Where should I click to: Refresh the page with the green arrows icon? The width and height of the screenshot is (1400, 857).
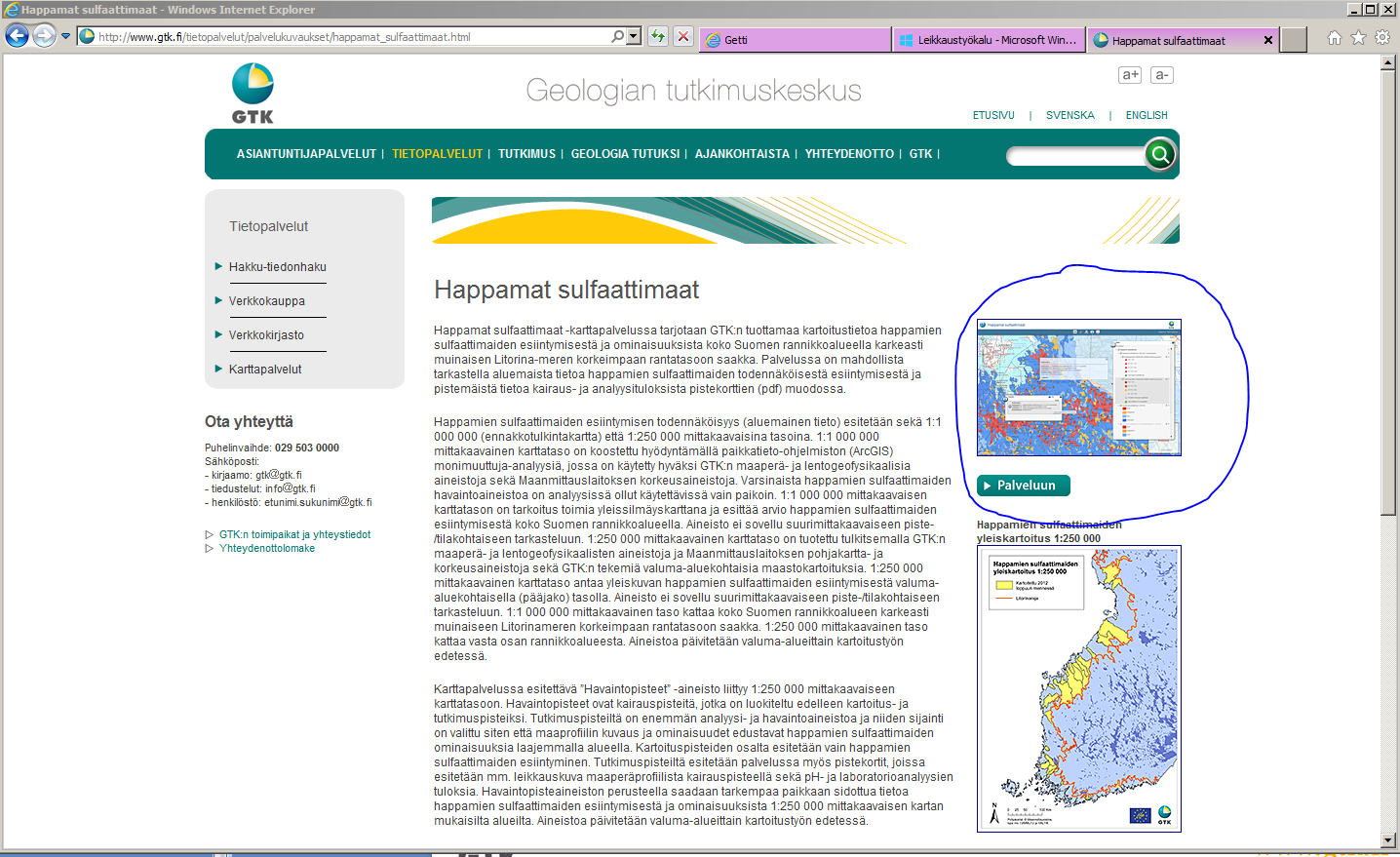click(658, 37)
